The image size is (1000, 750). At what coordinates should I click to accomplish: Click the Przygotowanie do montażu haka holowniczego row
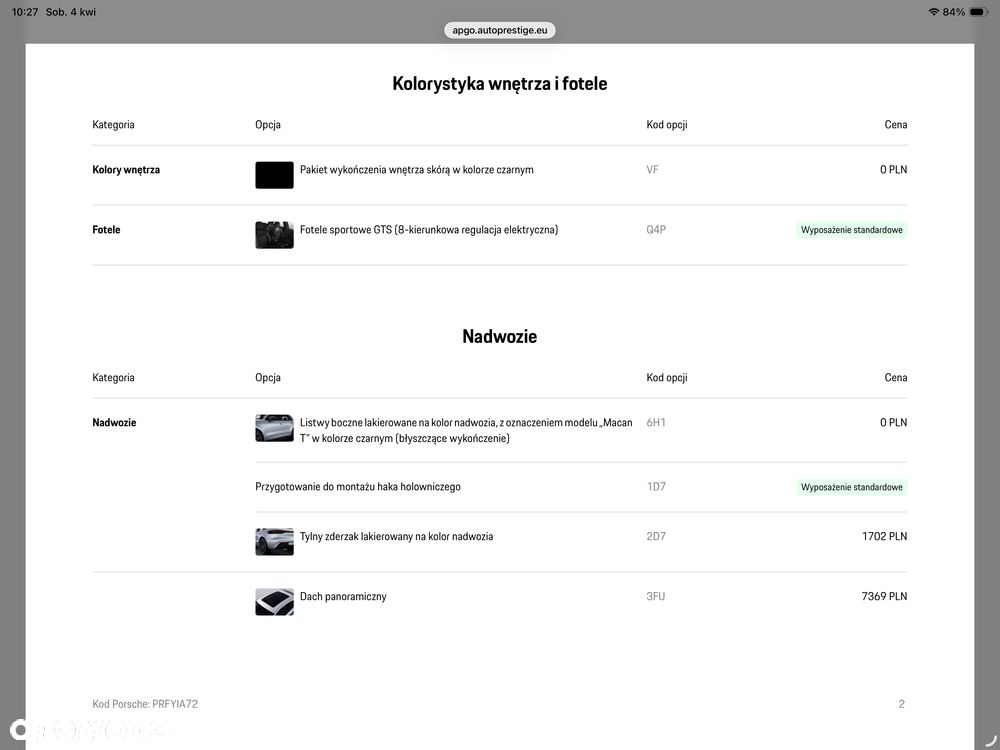click(358, 487)
